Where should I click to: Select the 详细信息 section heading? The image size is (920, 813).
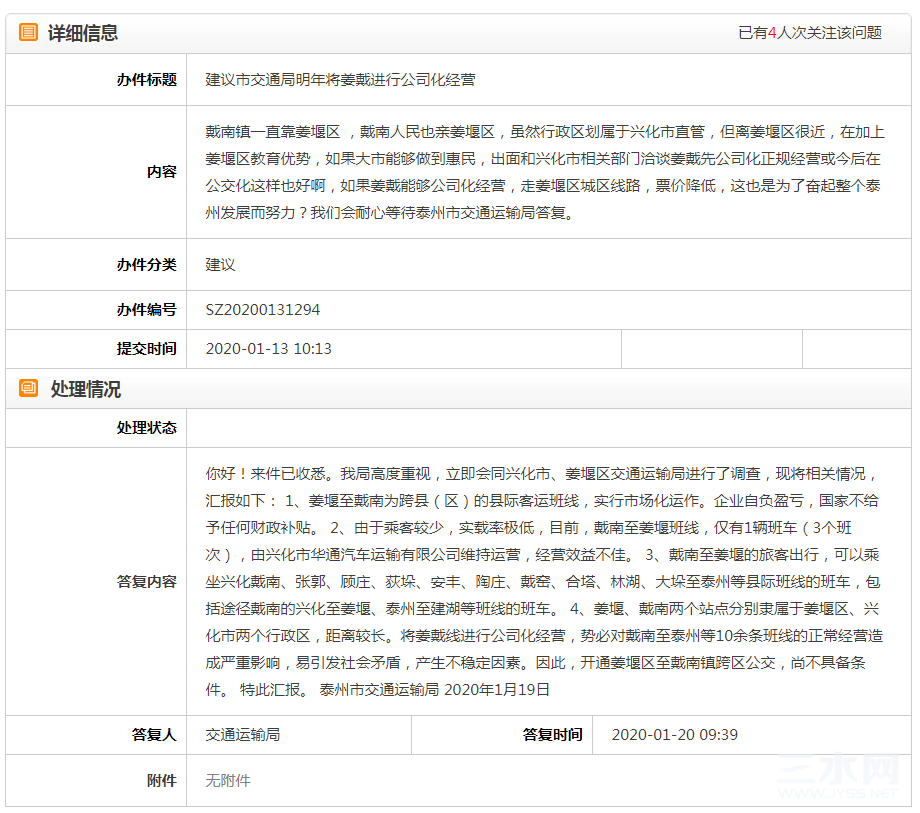(83, 33)
